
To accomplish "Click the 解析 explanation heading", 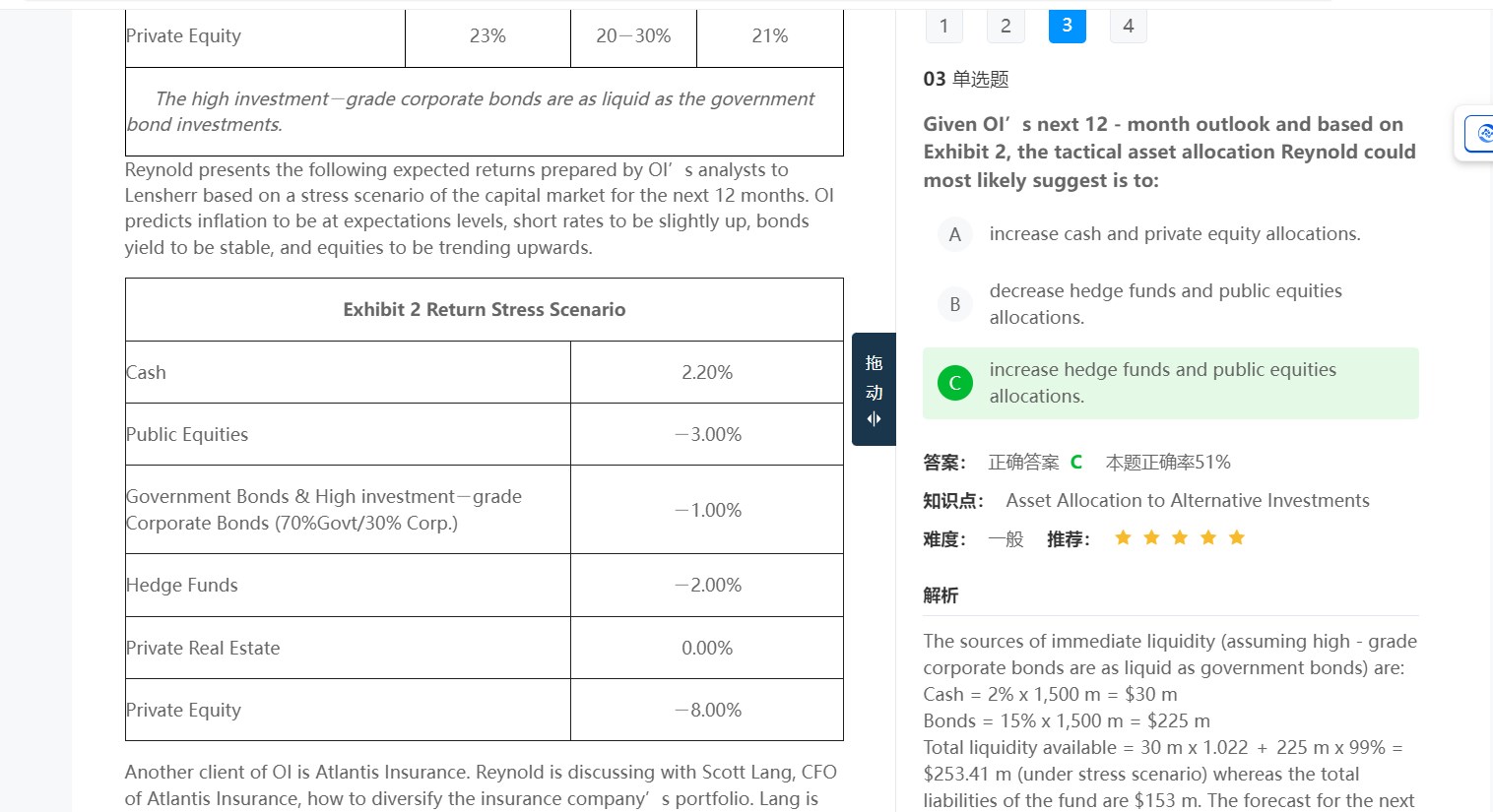I will click(941, 595).
